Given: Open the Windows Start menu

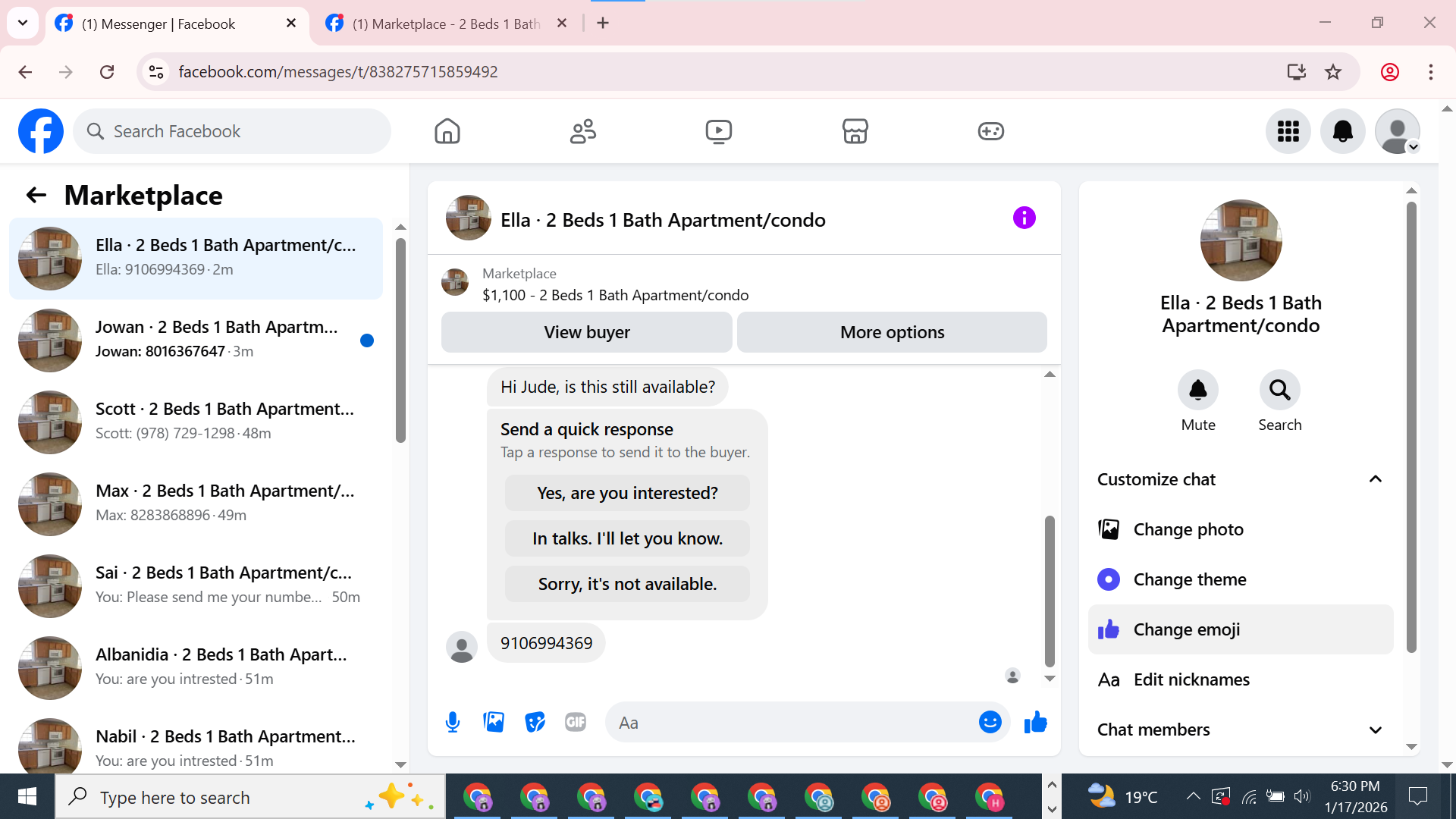Looking at the screenshot, I should pos(27,797).
